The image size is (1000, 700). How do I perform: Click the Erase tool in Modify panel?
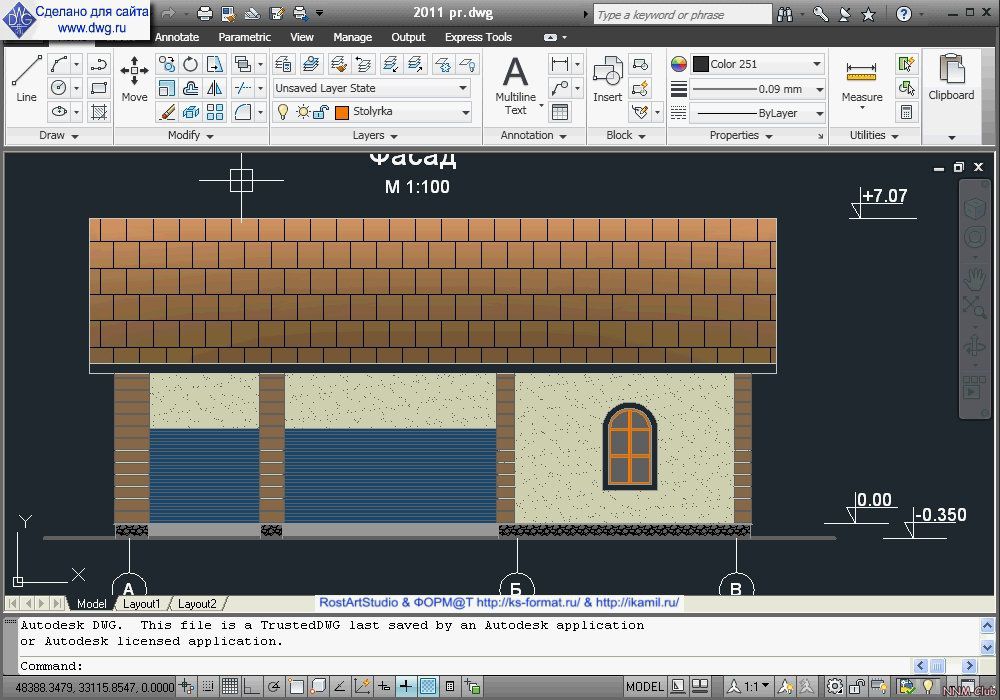(166, 112)
